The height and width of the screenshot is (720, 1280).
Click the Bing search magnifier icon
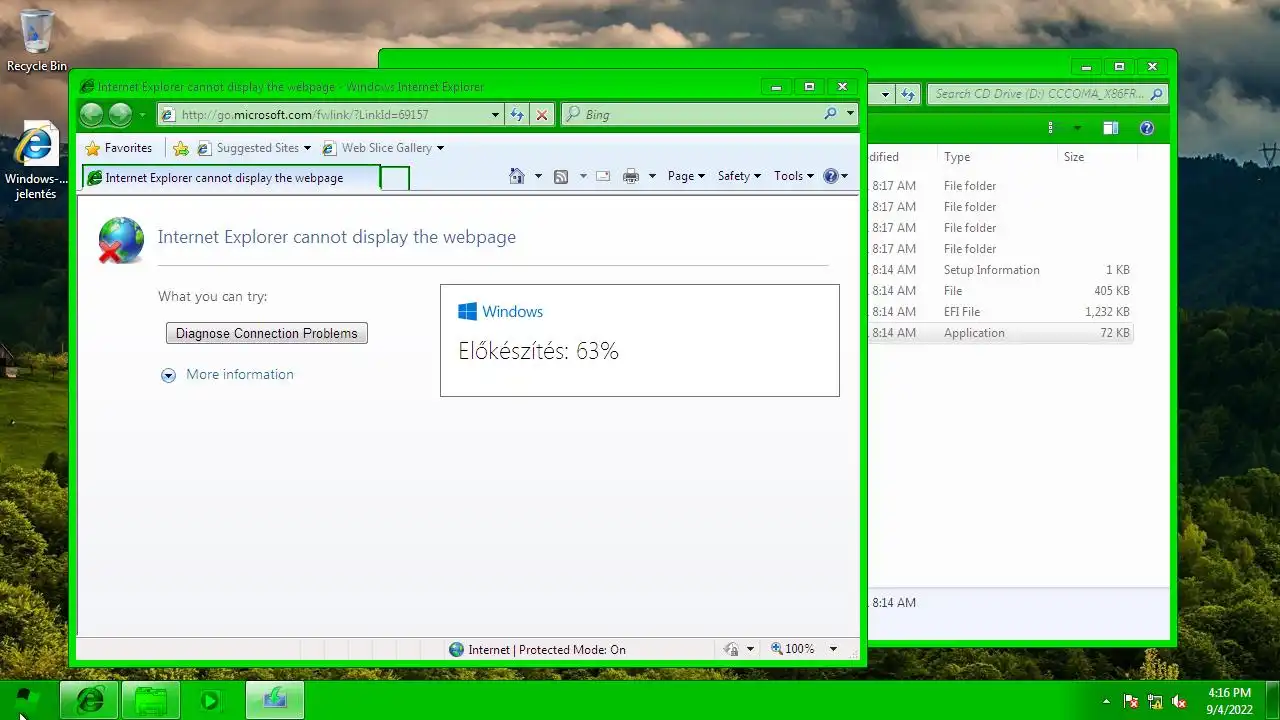point(830,114)
